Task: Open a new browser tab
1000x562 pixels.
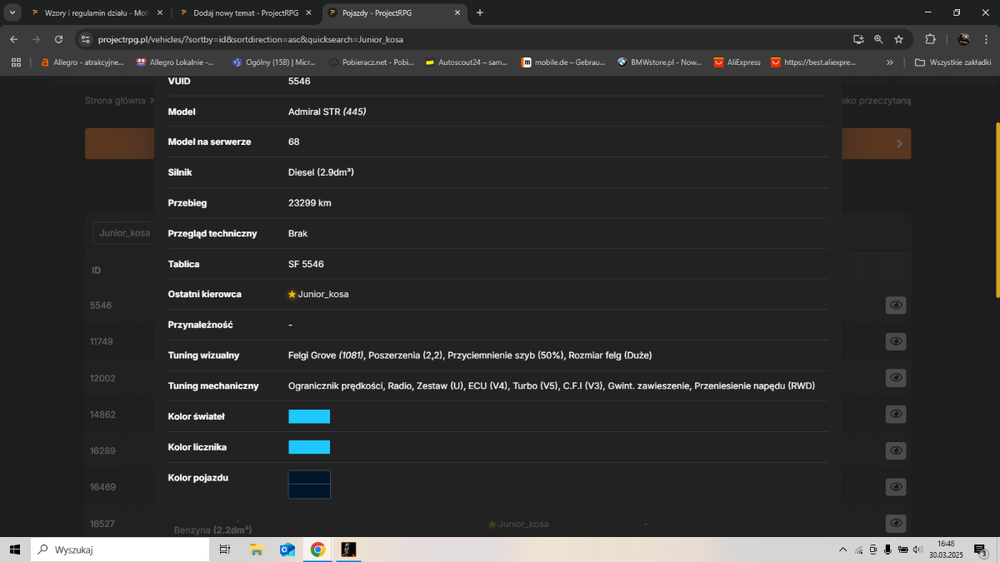Action: point(480,13)
